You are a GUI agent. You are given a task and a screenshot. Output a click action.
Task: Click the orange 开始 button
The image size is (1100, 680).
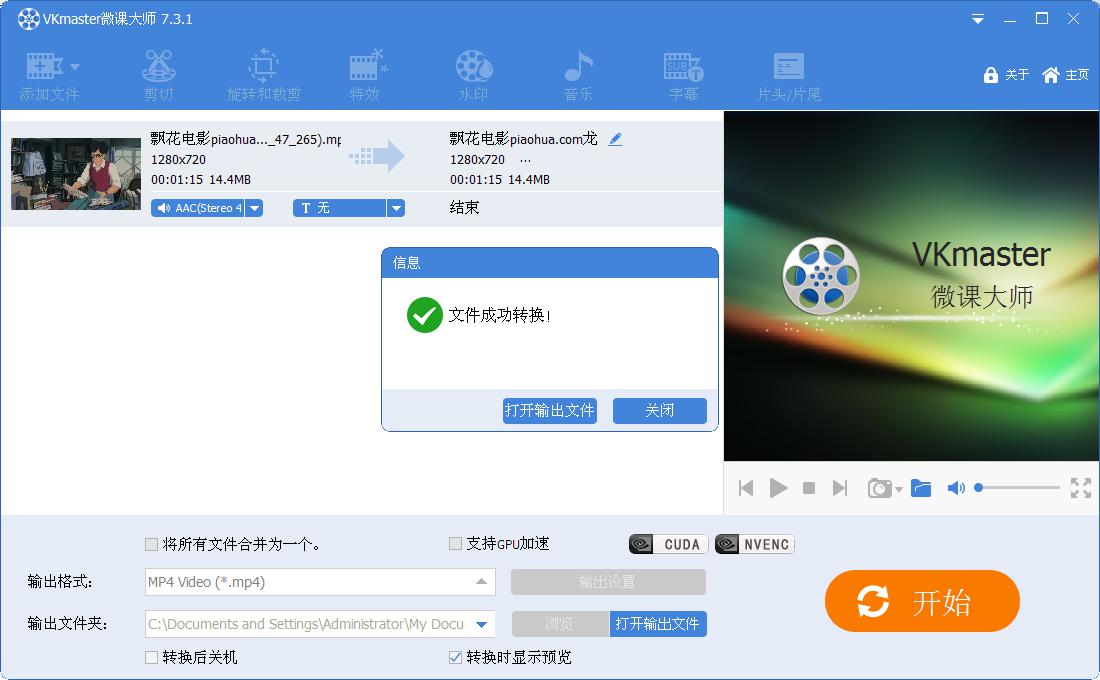(922, 602)
